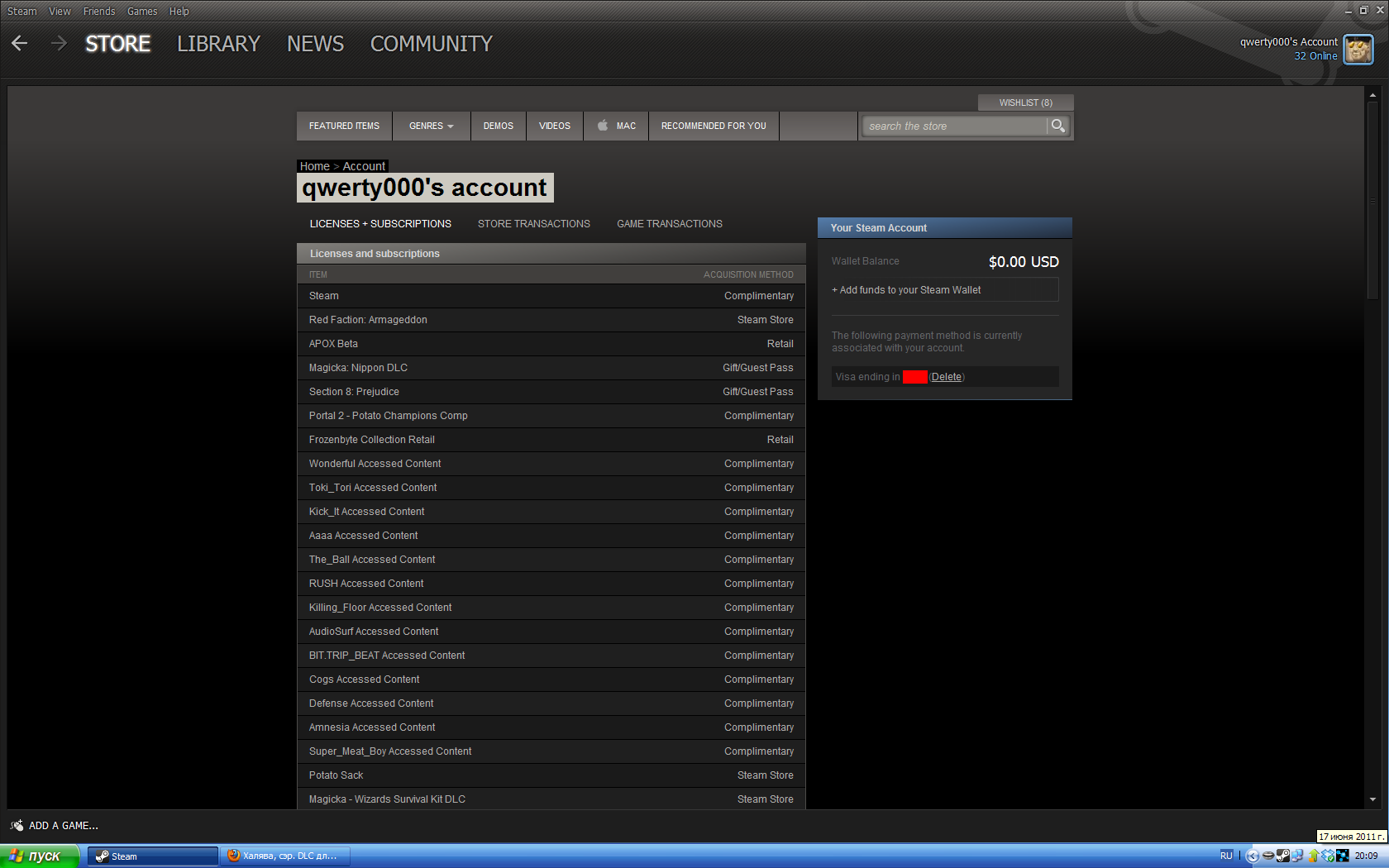Open the qwerty000's Account link

(1288, 42)
